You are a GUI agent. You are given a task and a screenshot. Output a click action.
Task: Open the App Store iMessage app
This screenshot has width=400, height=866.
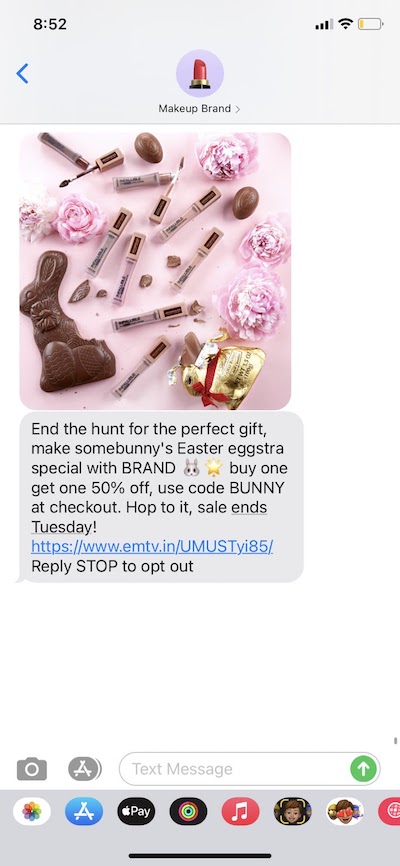(x=84, y=811)
